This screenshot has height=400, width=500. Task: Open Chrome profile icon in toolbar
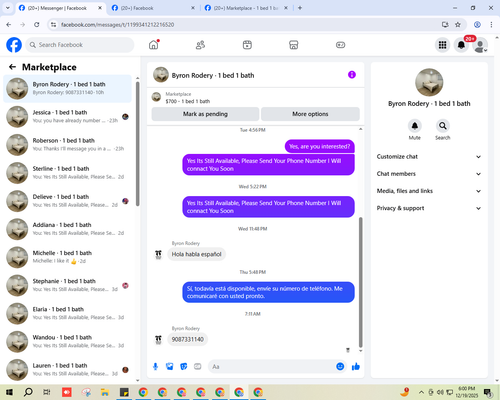point(477,24)
